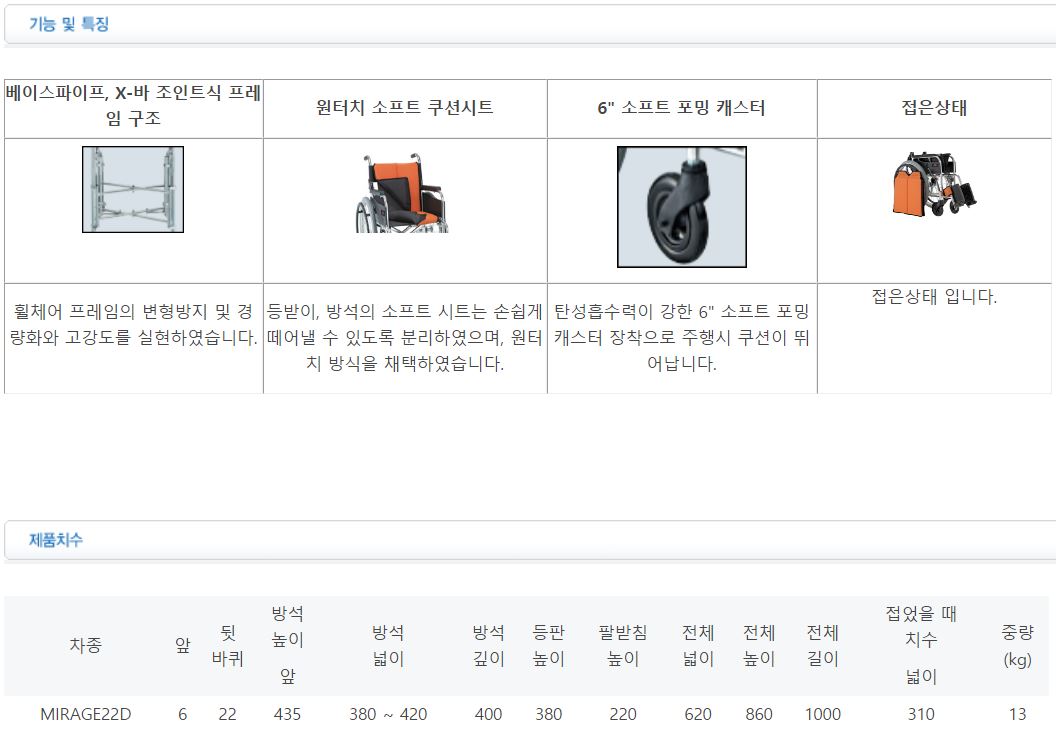Click the 접은상태 입니다 description text
The width and height of the screenshot is (1056, 734).
pyautogui.click(x=933, y=297)
